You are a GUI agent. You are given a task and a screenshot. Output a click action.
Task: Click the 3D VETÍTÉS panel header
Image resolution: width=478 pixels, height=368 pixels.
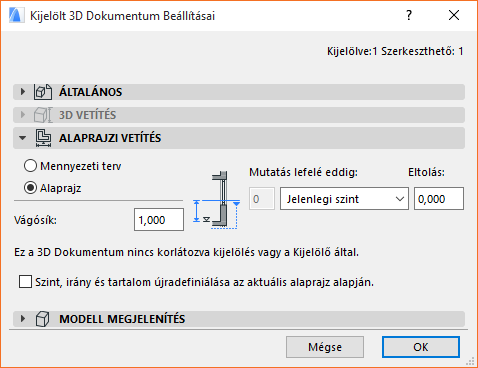pos(239,115)
